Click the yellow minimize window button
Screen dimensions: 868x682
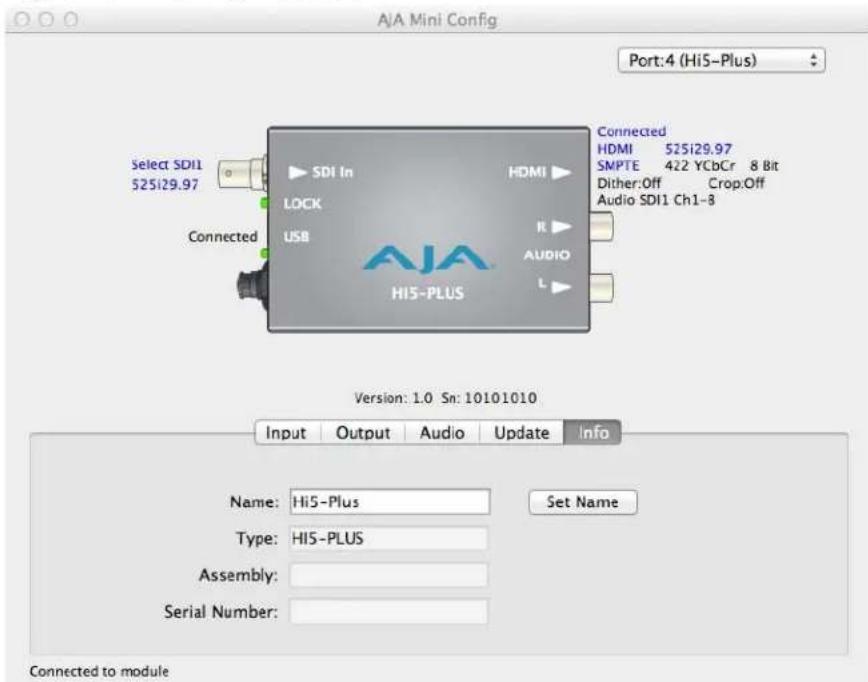(x=46, y=19)
